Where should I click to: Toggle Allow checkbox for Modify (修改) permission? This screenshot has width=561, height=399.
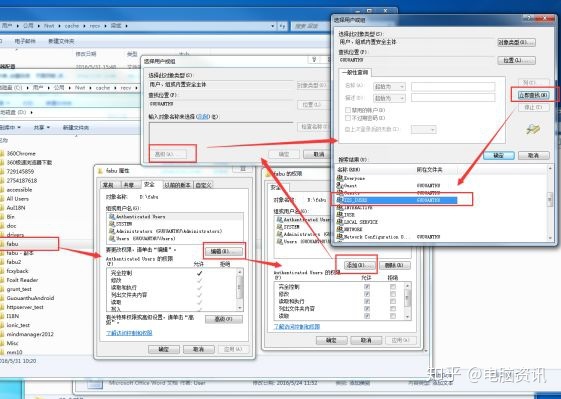367,294
